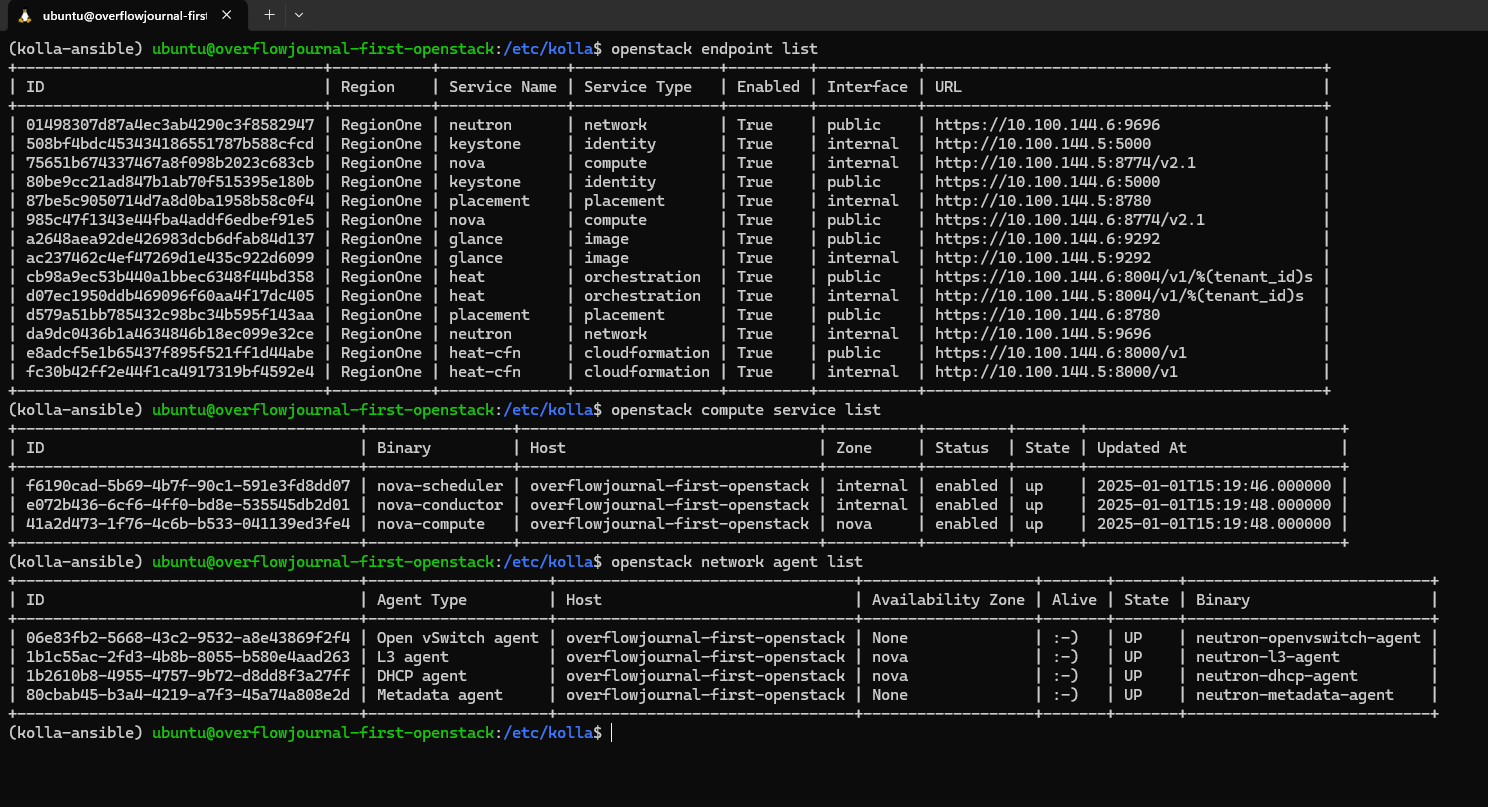
Task: Click 'neutron-l3-agent' binary cell
Action: tap(1268, 657)
